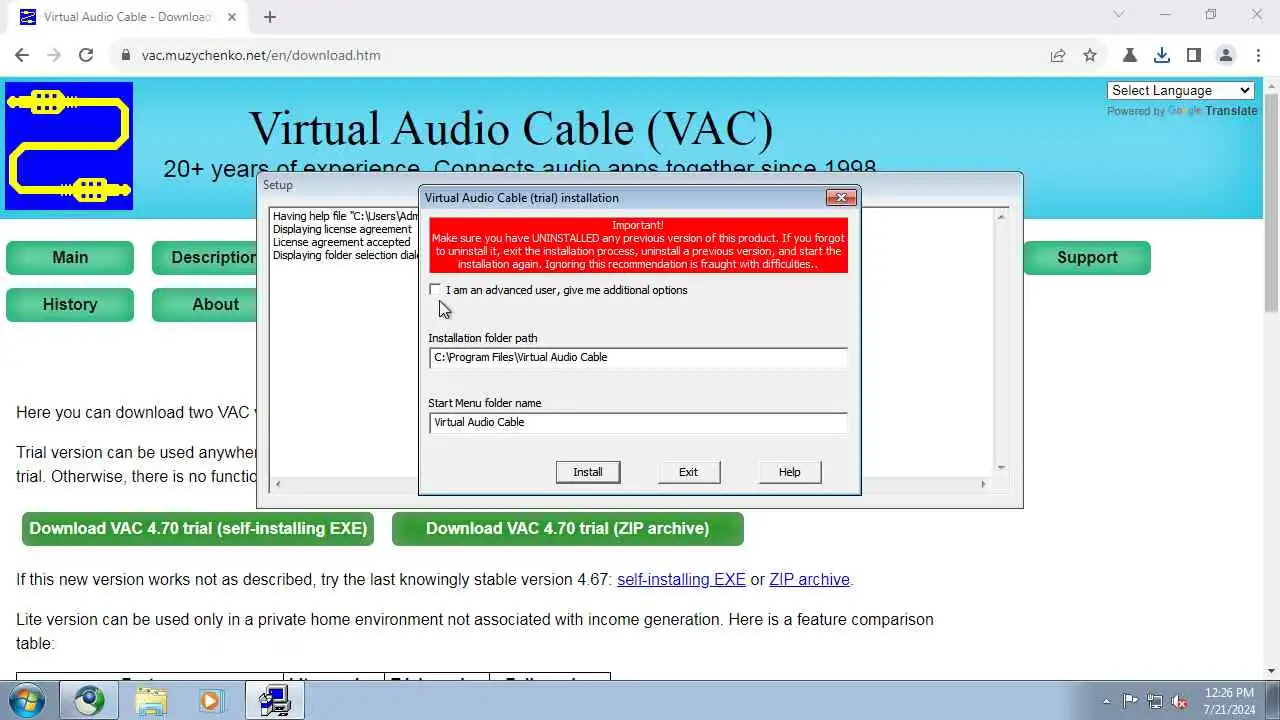The image size is (1280, 720).
Task: Reload the page in Chrome
Action: coord(86,55)
